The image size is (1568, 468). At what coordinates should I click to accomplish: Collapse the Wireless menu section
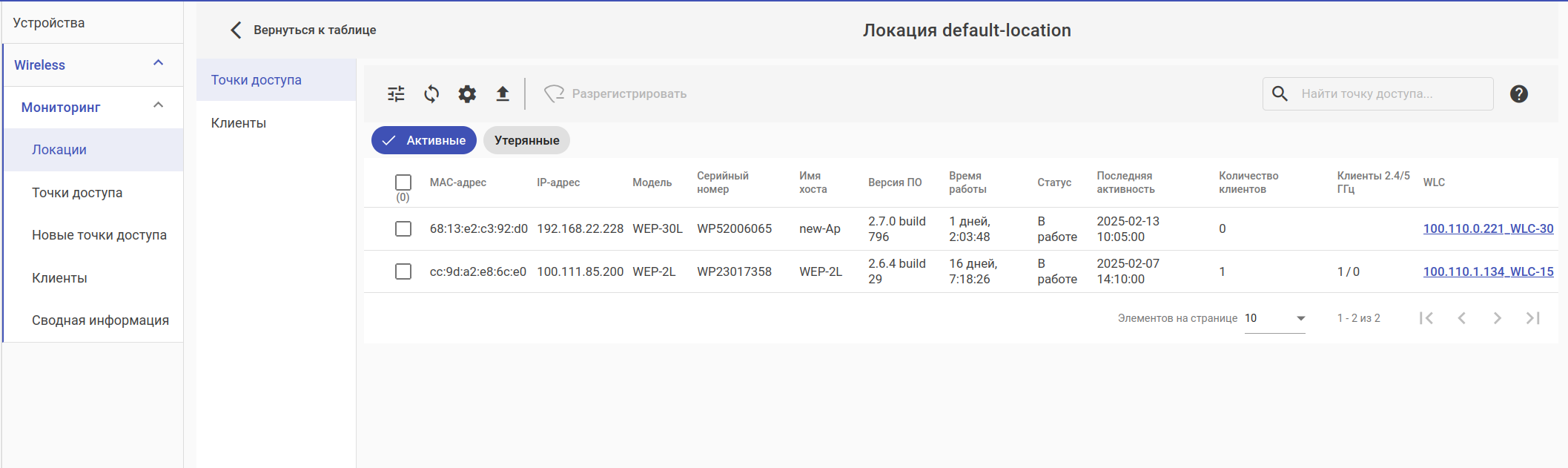click(158, 64)
